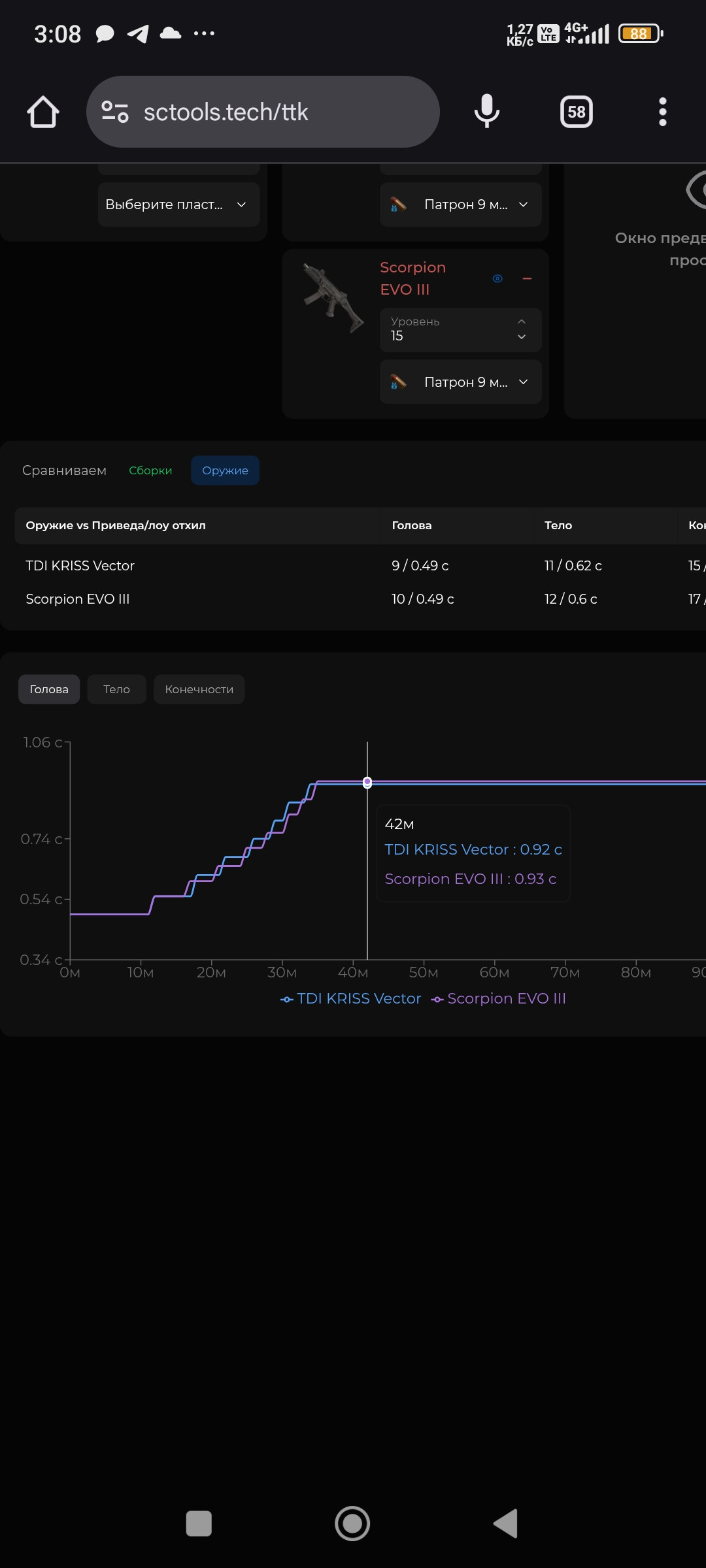Click the Голова column header

[x=412, y=525]
